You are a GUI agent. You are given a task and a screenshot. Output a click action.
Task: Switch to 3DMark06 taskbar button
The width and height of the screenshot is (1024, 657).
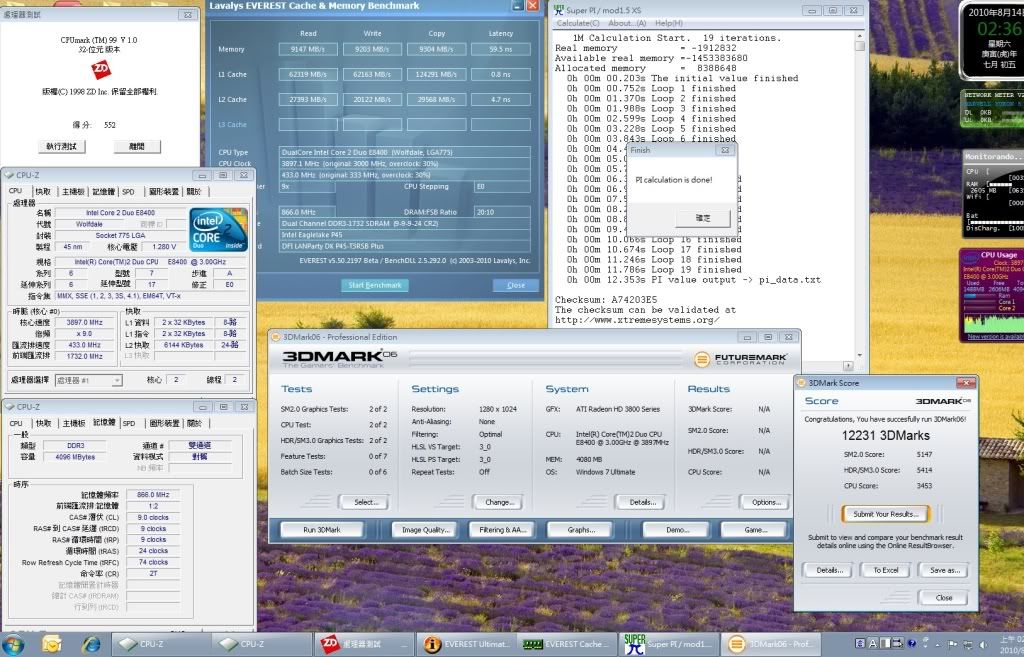[771, 644]
